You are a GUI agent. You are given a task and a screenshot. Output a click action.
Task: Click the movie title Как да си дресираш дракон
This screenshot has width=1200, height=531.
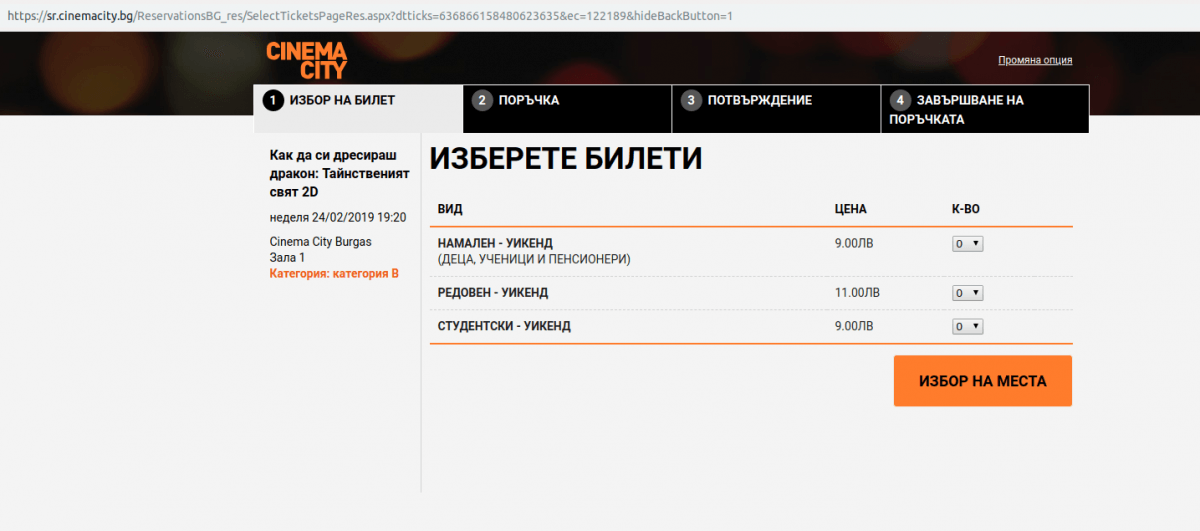(x=340, y=173)
